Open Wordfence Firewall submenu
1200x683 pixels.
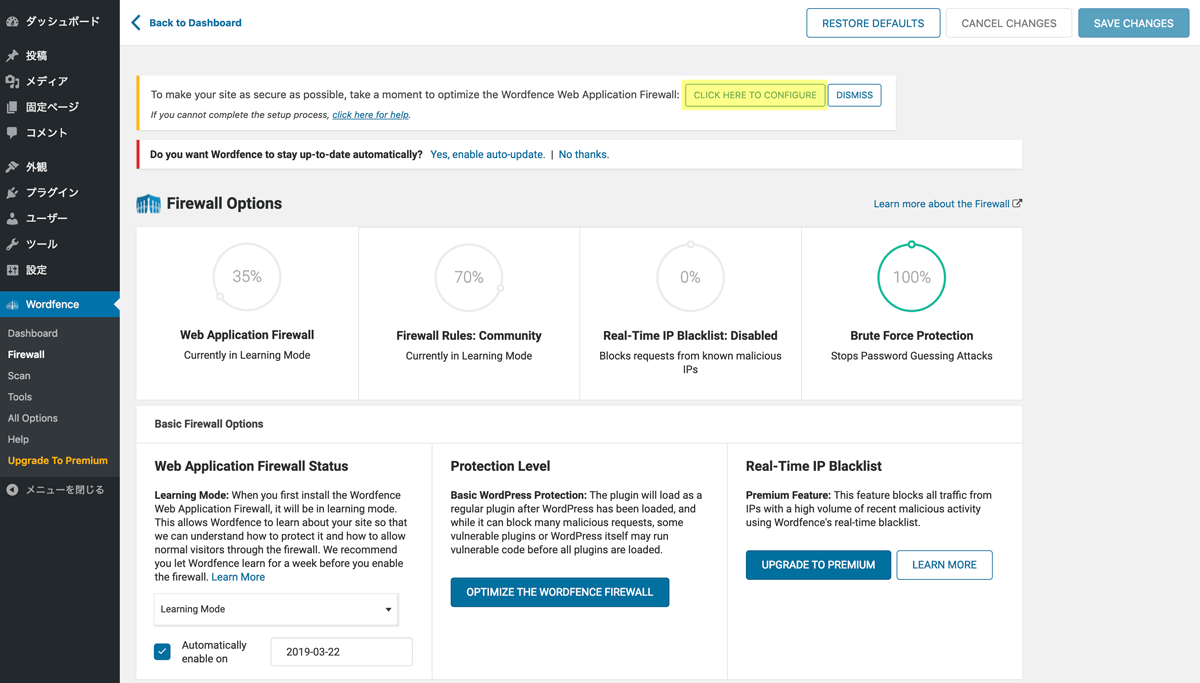tap(26, 354)
